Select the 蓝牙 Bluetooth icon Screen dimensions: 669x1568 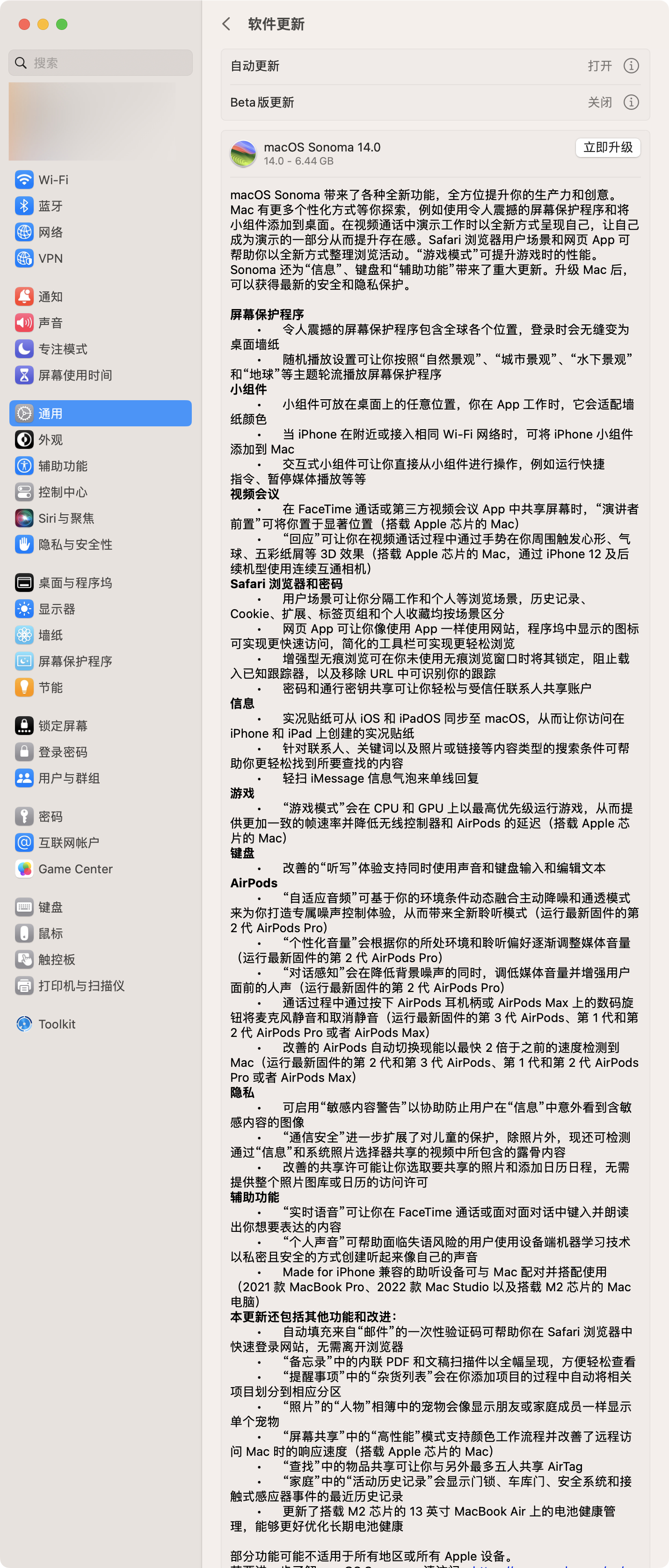pos(24,206)
